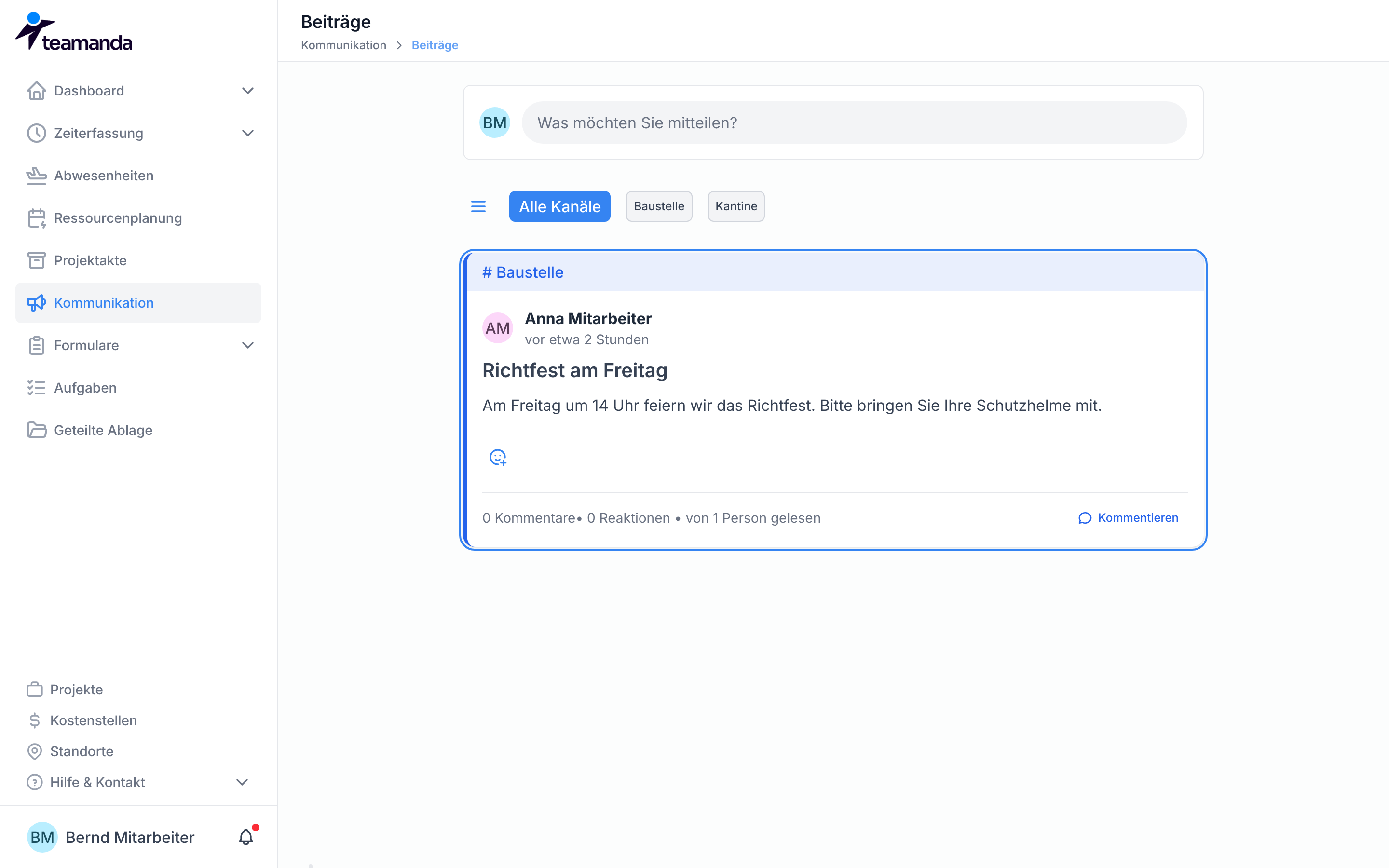Click the Kommunikation megaphone icon
This screenshot has width=1389, height=868.
pyautogui.click(x=36, y=303)
